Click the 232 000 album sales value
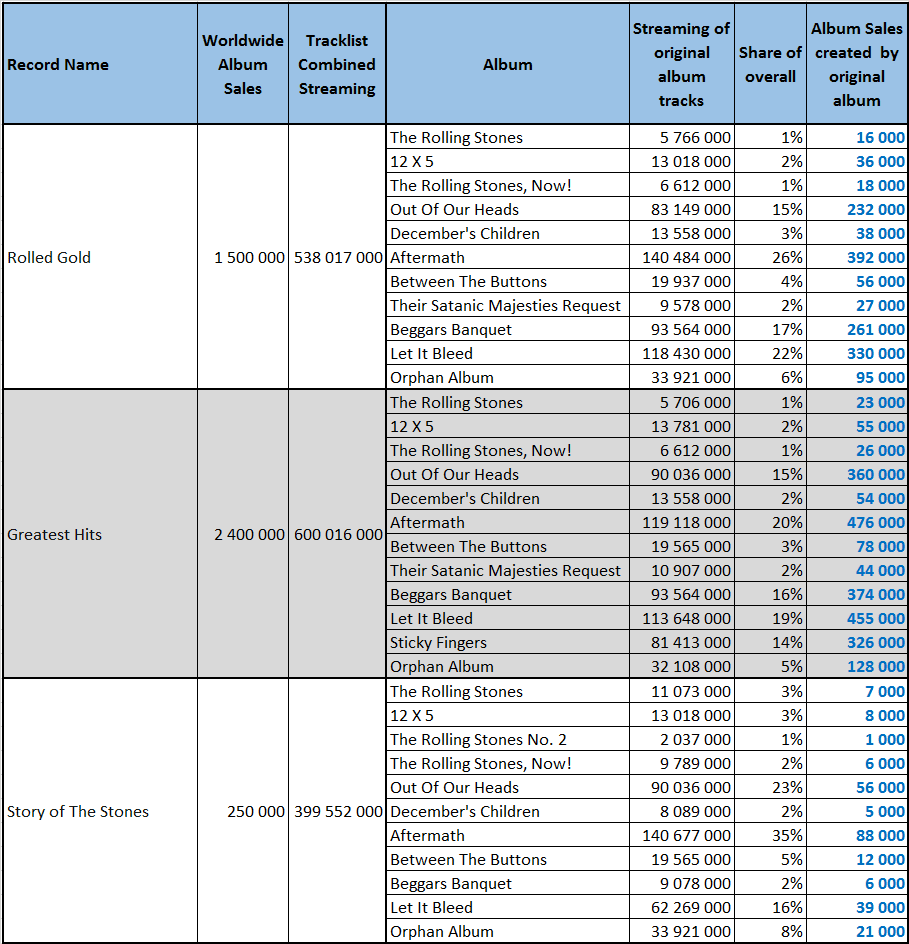 pos(876,210)
